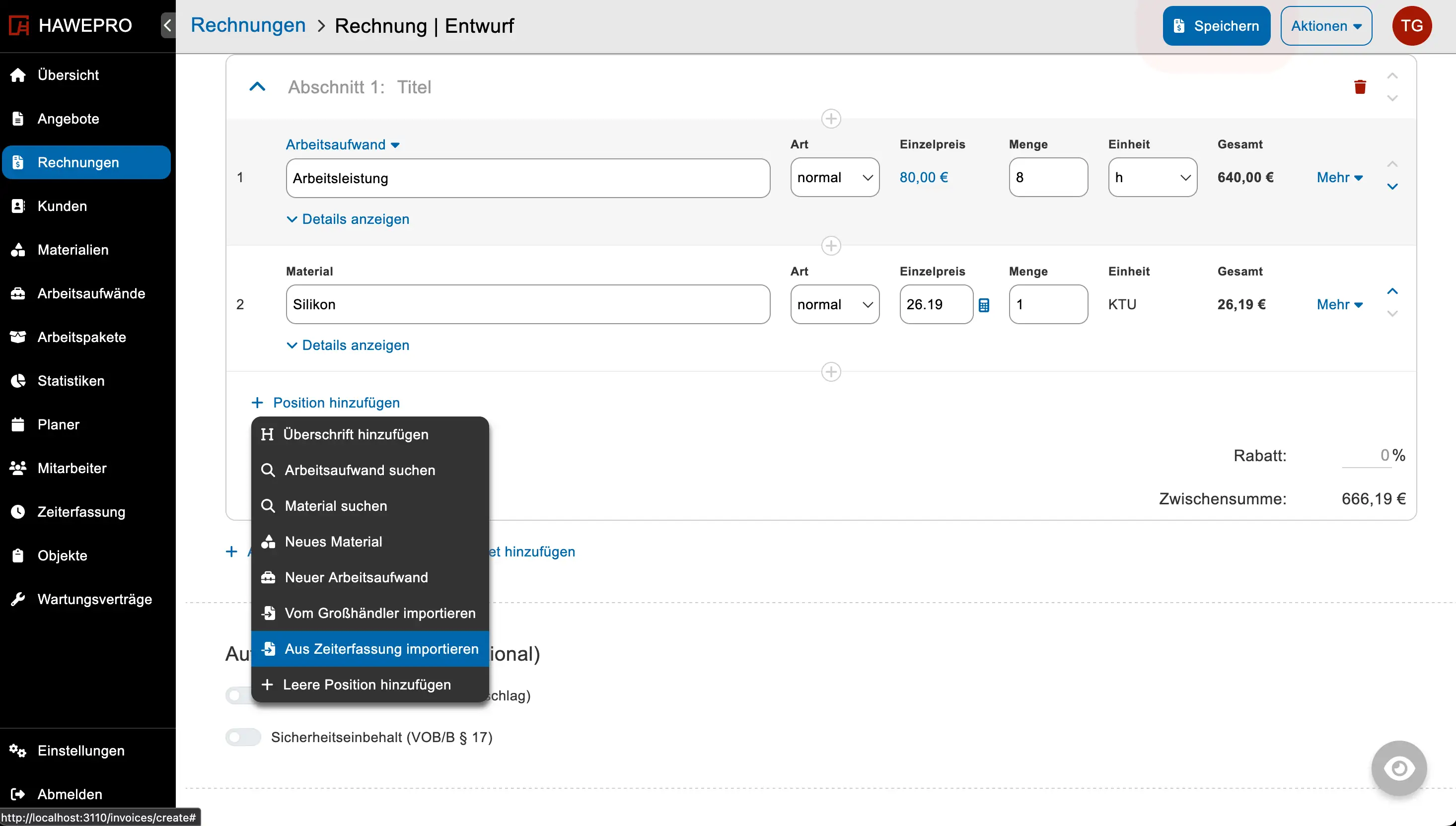Delete Abschnitt 1 with red trash icon

click(1360, 87)
